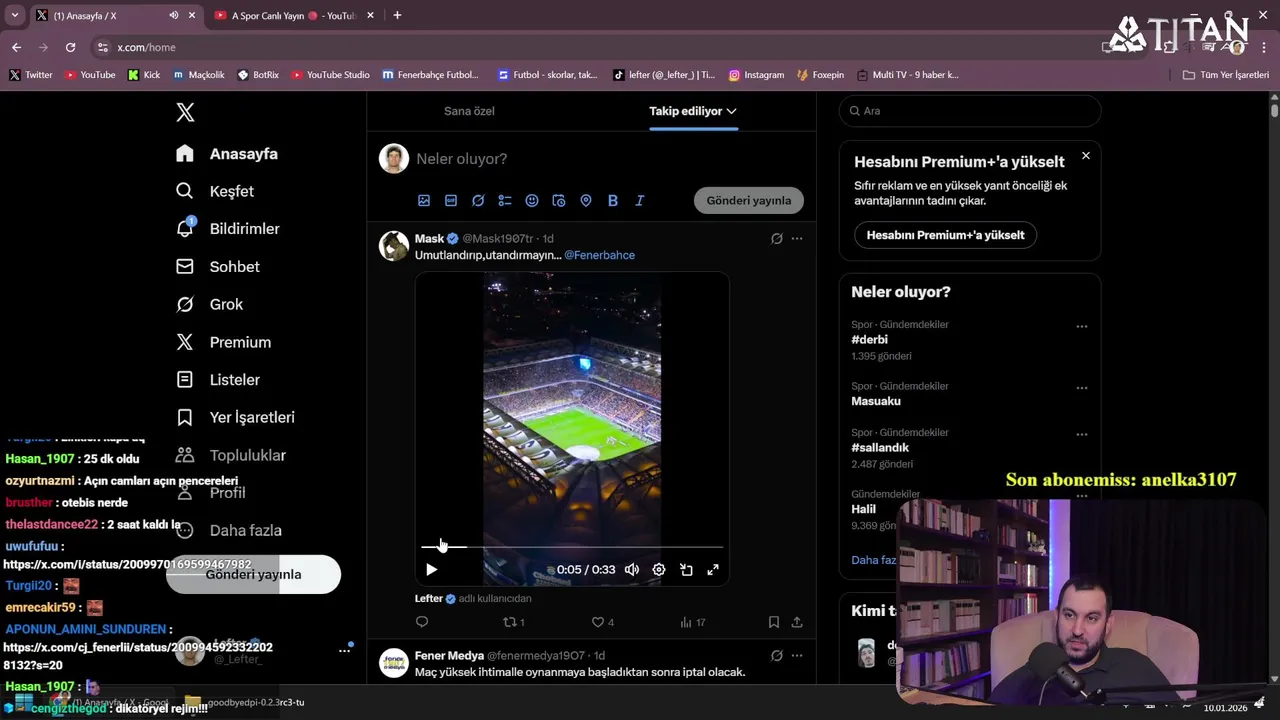1280x720 pixels.
Task: Open Bildirimler notifications bell
Action: (x=228, y=229)
